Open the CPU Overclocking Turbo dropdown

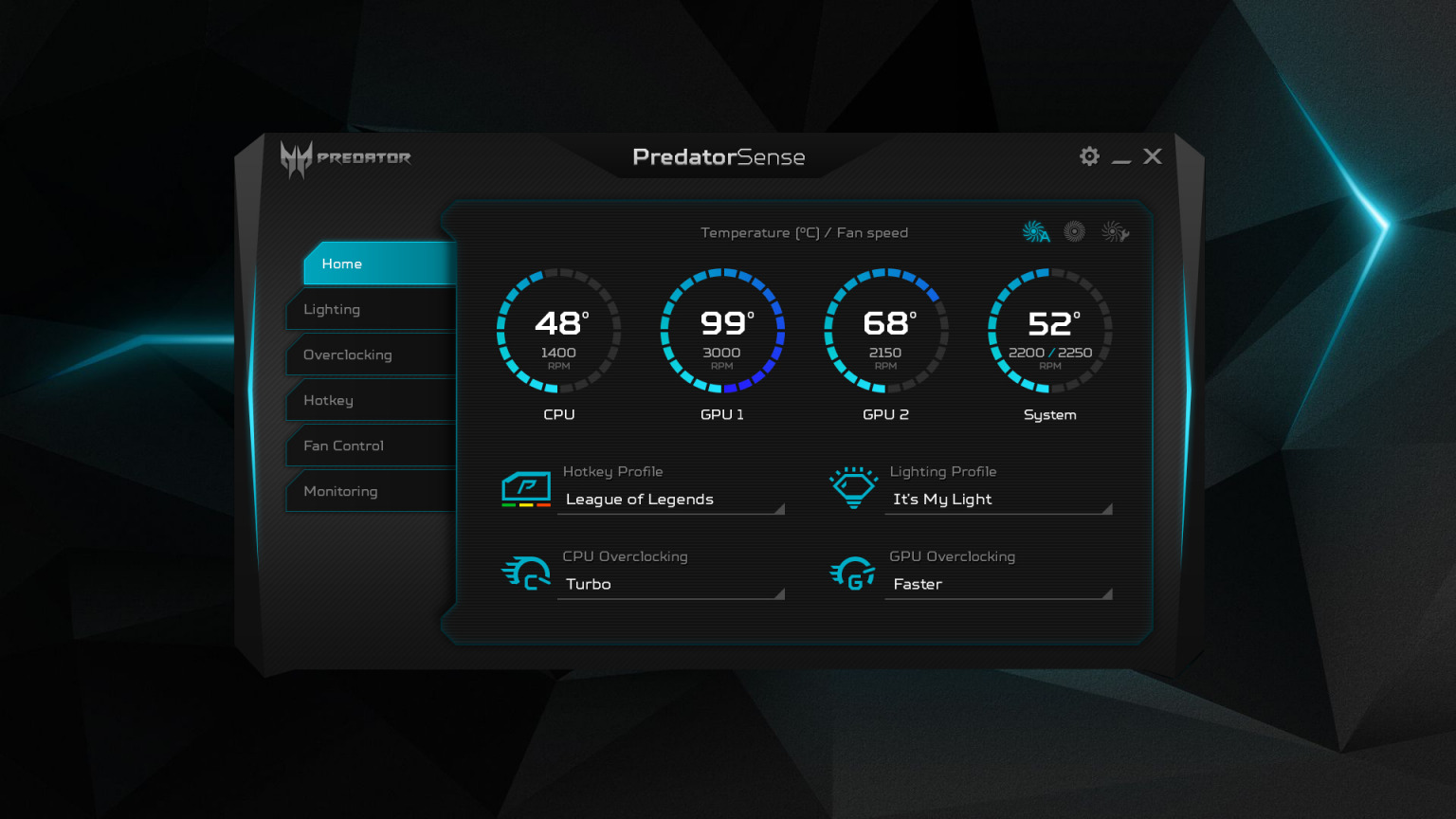[x=671, y=584]
